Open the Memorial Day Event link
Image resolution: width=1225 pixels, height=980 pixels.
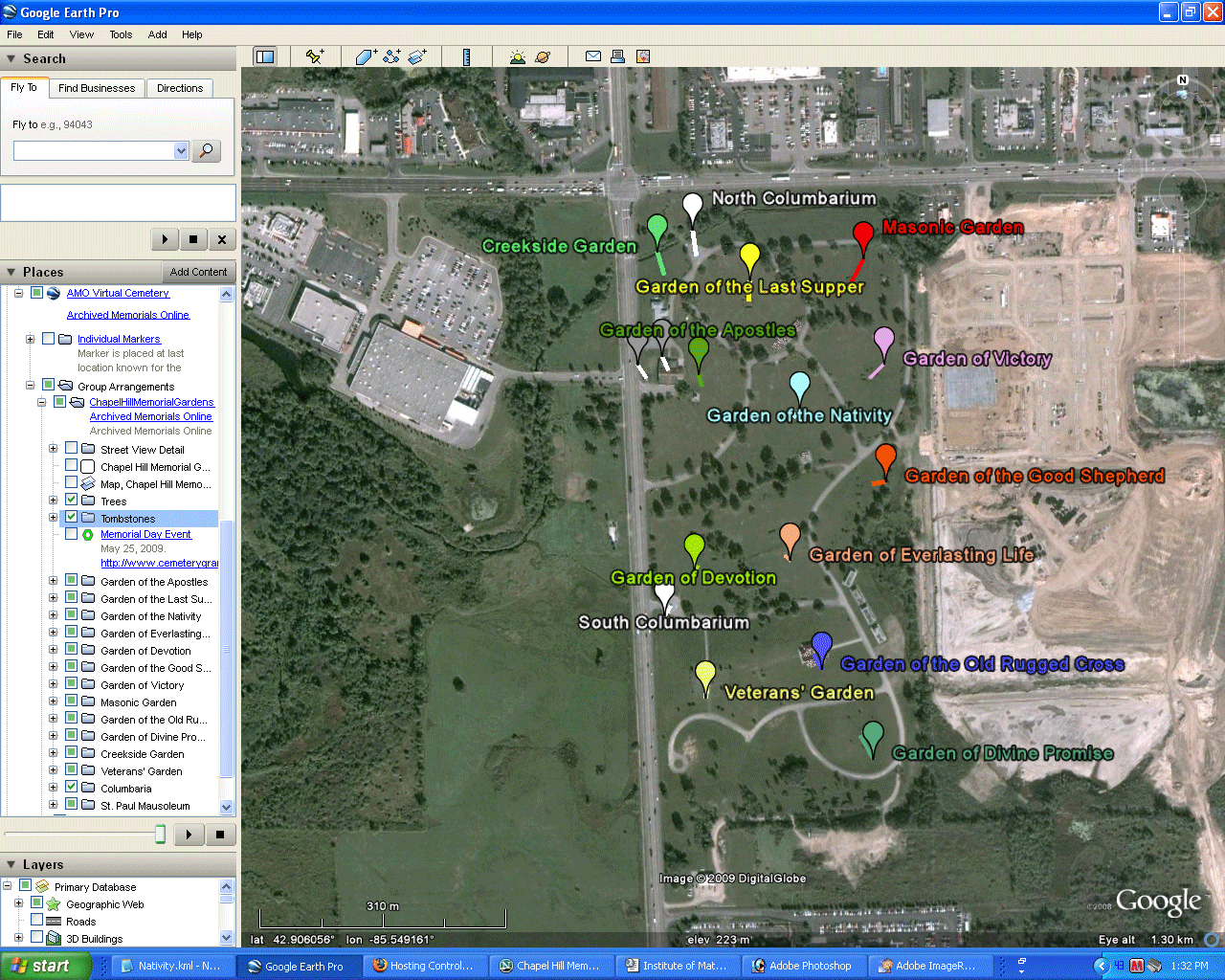(x=145, y=534)
